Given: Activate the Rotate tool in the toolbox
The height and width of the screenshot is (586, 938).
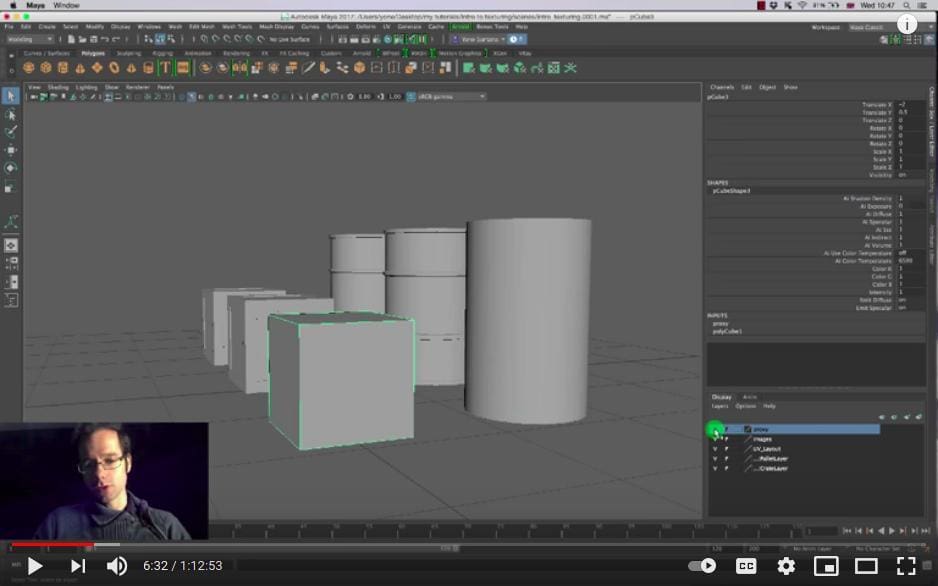Looking at the screenshot, I should [x=11, y=169].
